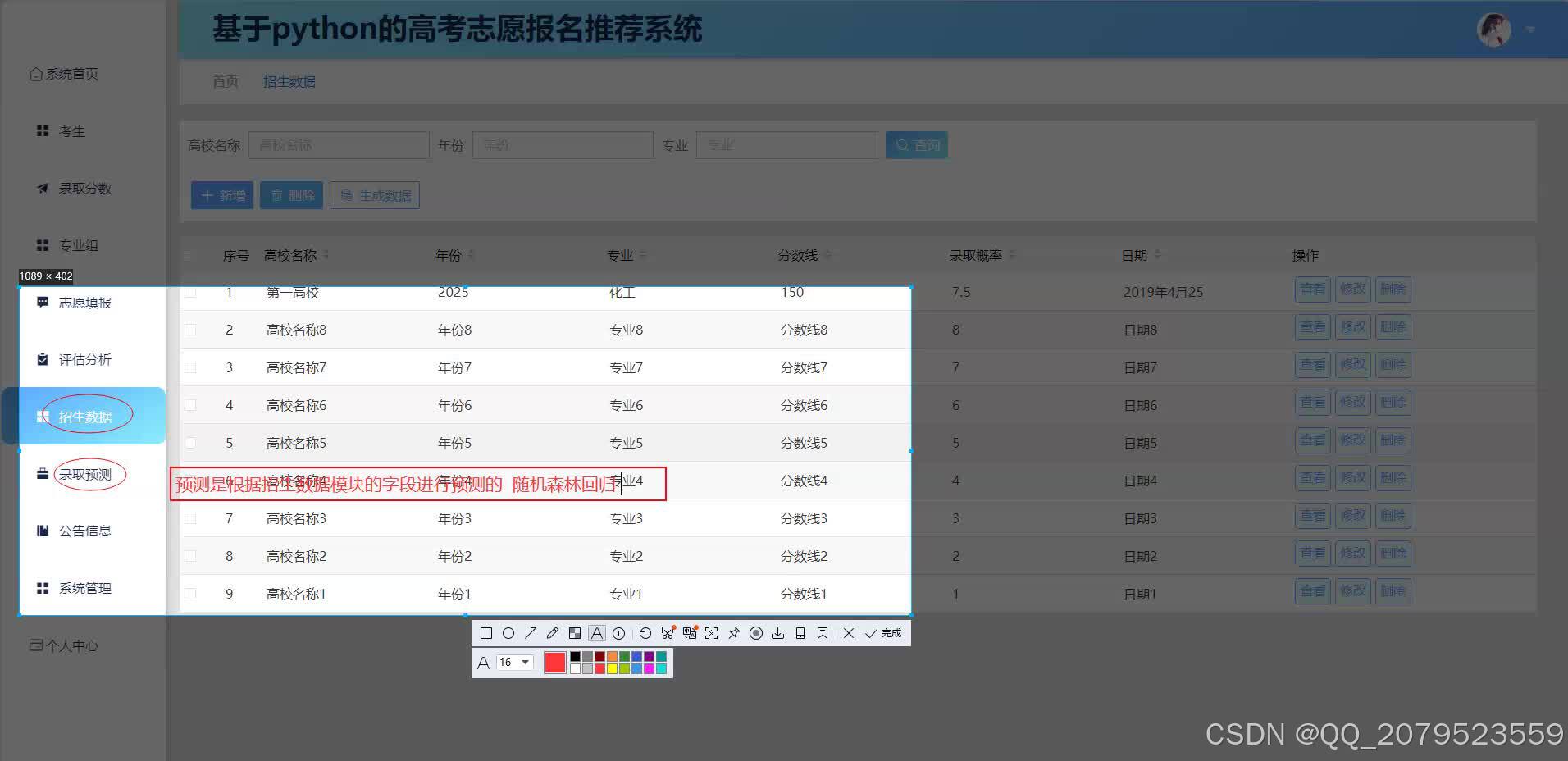Start screen recording with record icon
Viewport: 1568px width, 761px height.
(756, 633)
